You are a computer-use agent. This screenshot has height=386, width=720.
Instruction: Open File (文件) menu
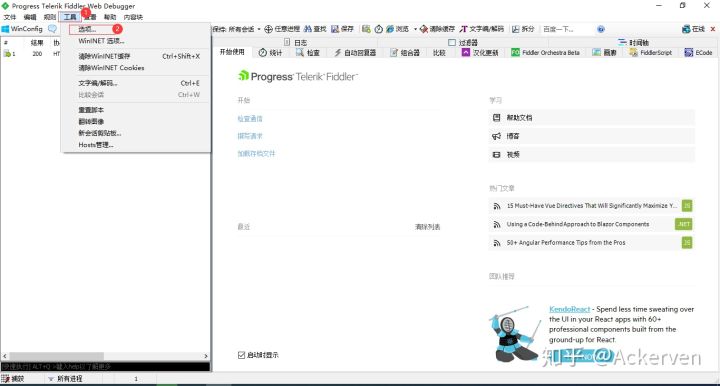10,17
